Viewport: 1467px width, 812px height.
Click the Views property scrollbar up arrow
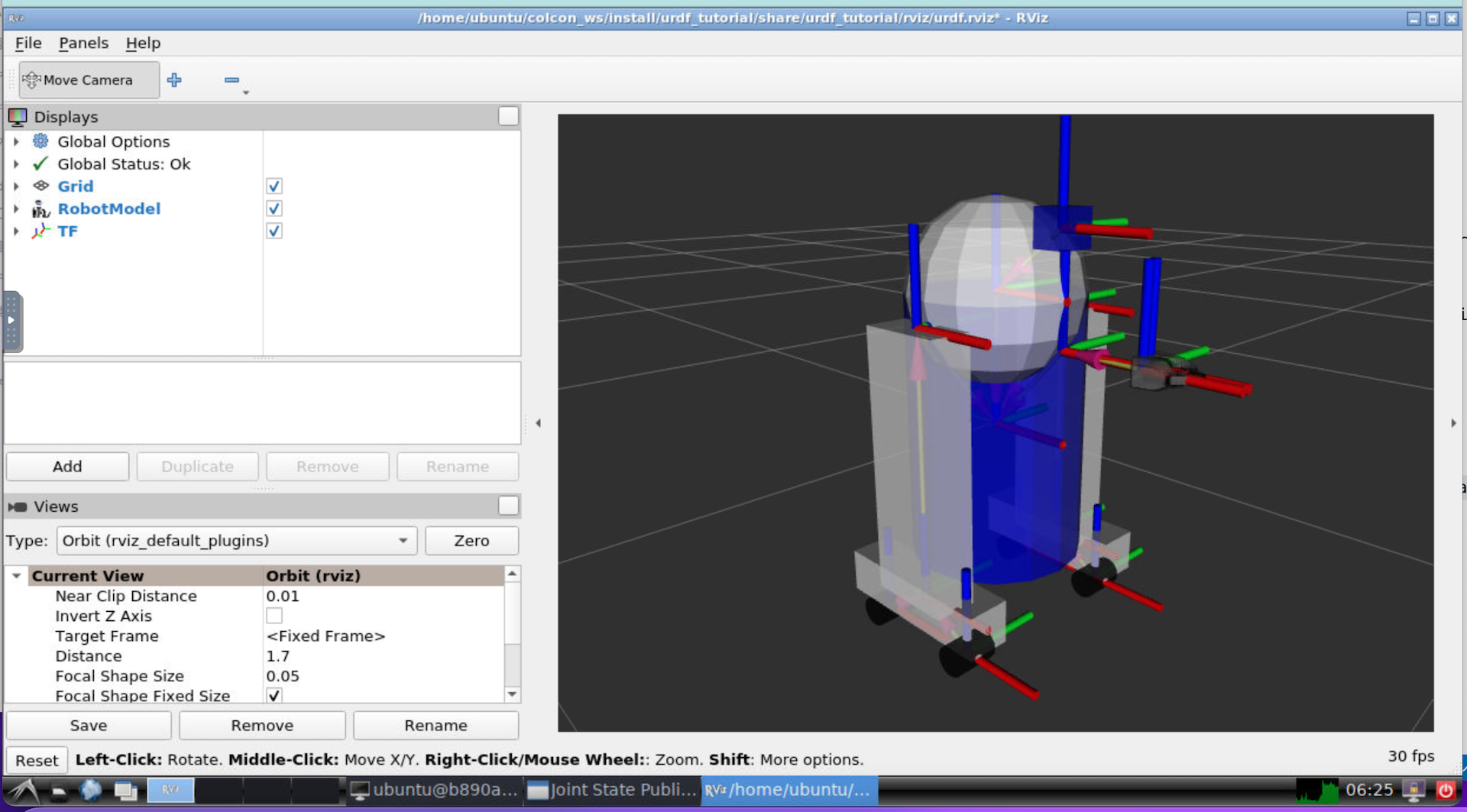click(513, 574)
